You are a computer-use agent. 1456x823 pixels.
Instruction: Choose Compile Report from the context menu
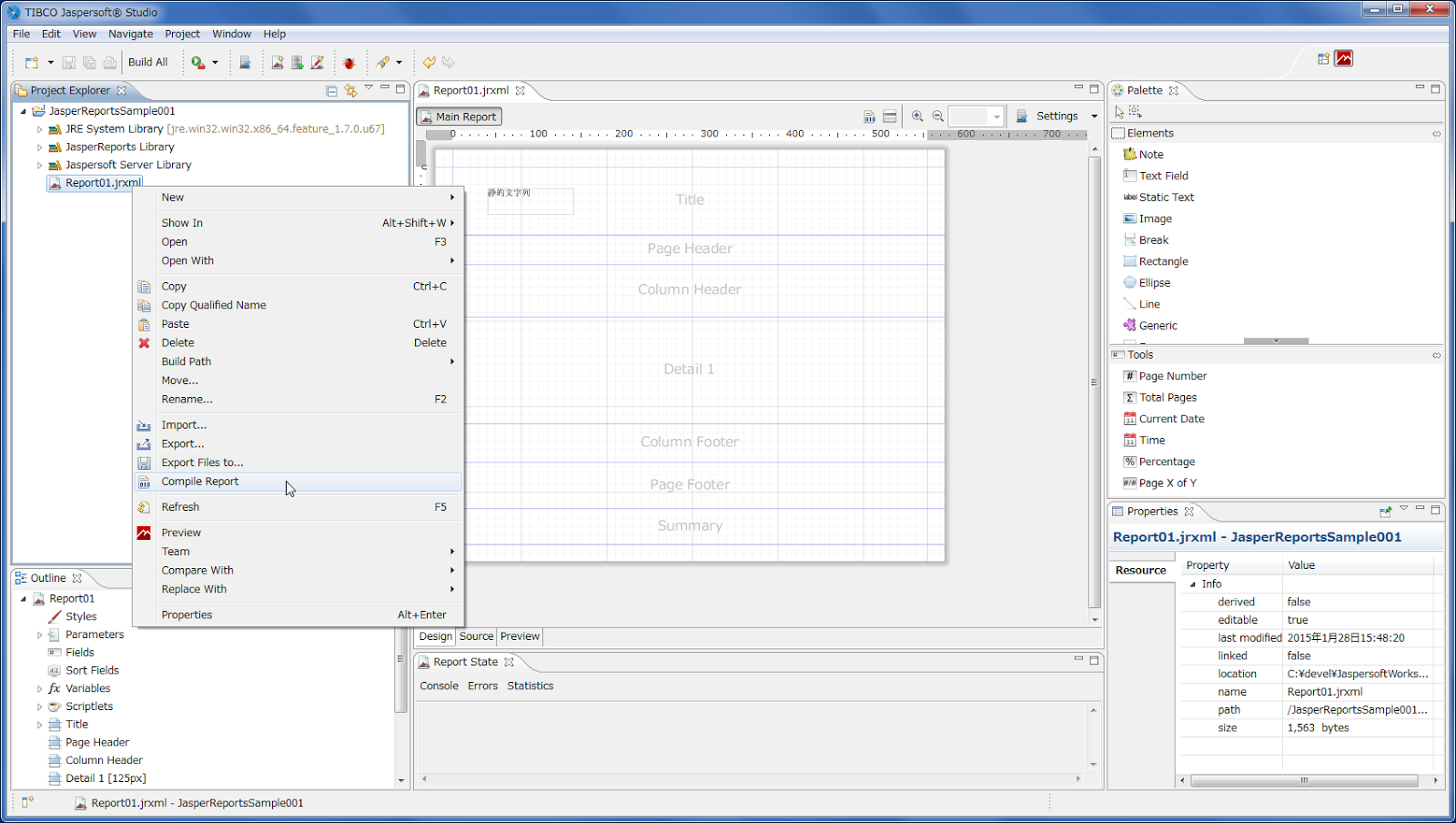[200, 481]
